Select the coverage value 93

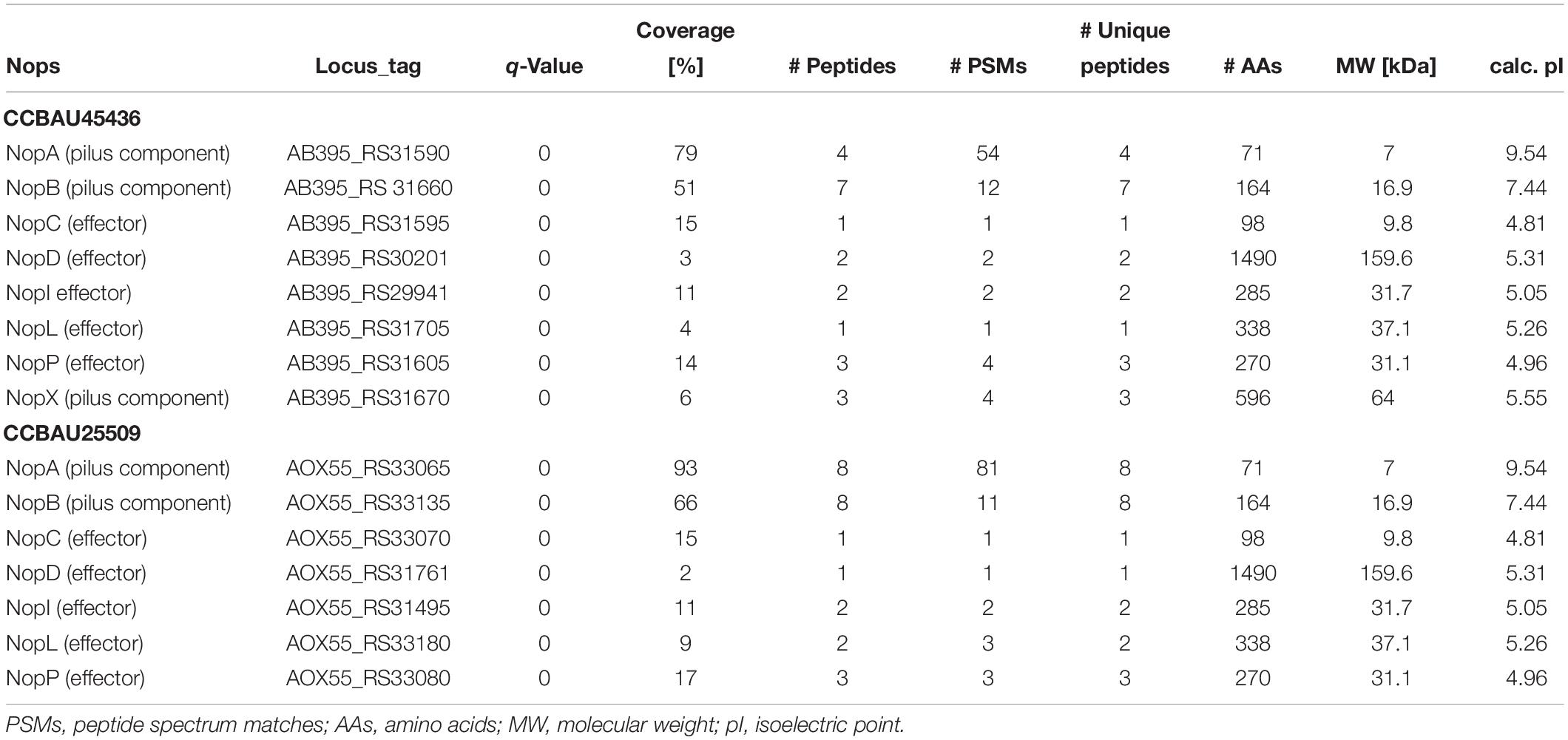pos(685,469)
